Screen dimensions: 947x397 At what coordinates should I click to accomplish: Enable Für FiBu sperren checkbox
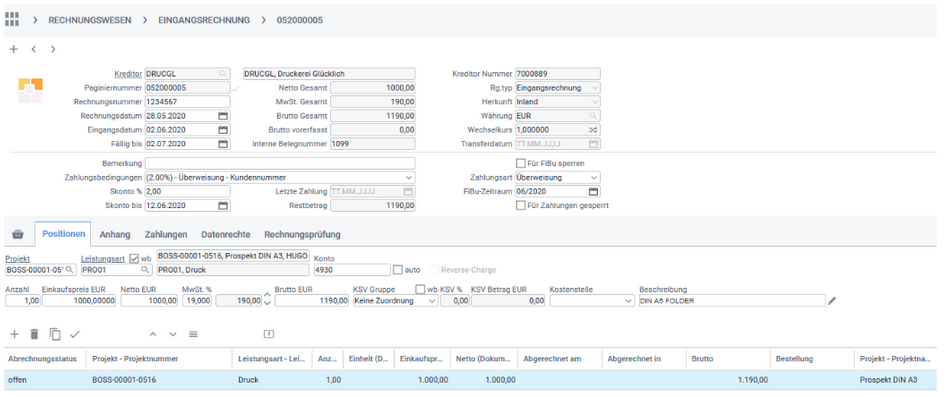(520, 163)
